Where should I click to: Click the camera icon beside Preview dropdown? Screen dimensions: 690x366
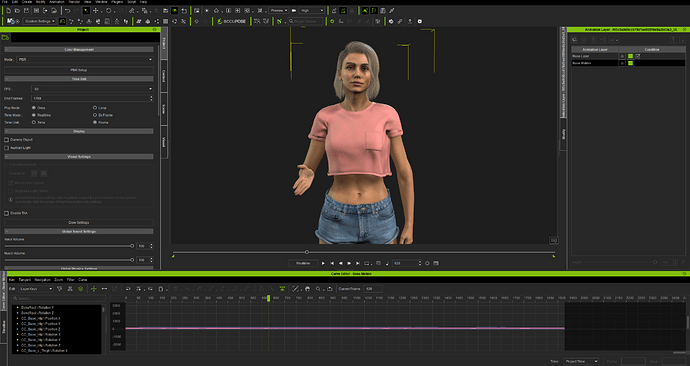(x=294, y=11)
